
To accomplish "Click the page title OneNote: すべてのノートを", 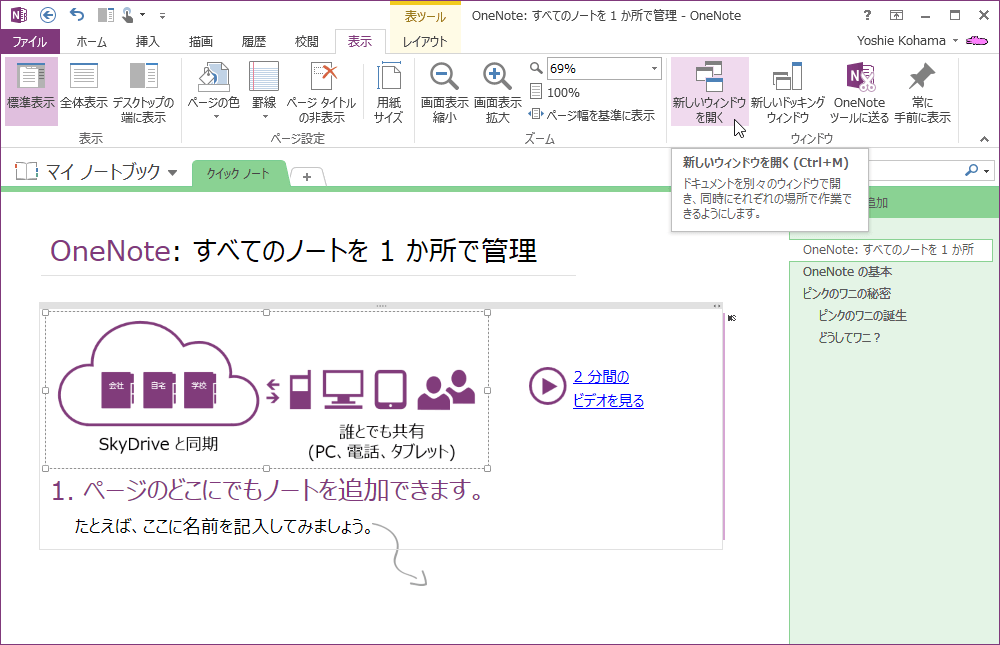I will [293, 251].
